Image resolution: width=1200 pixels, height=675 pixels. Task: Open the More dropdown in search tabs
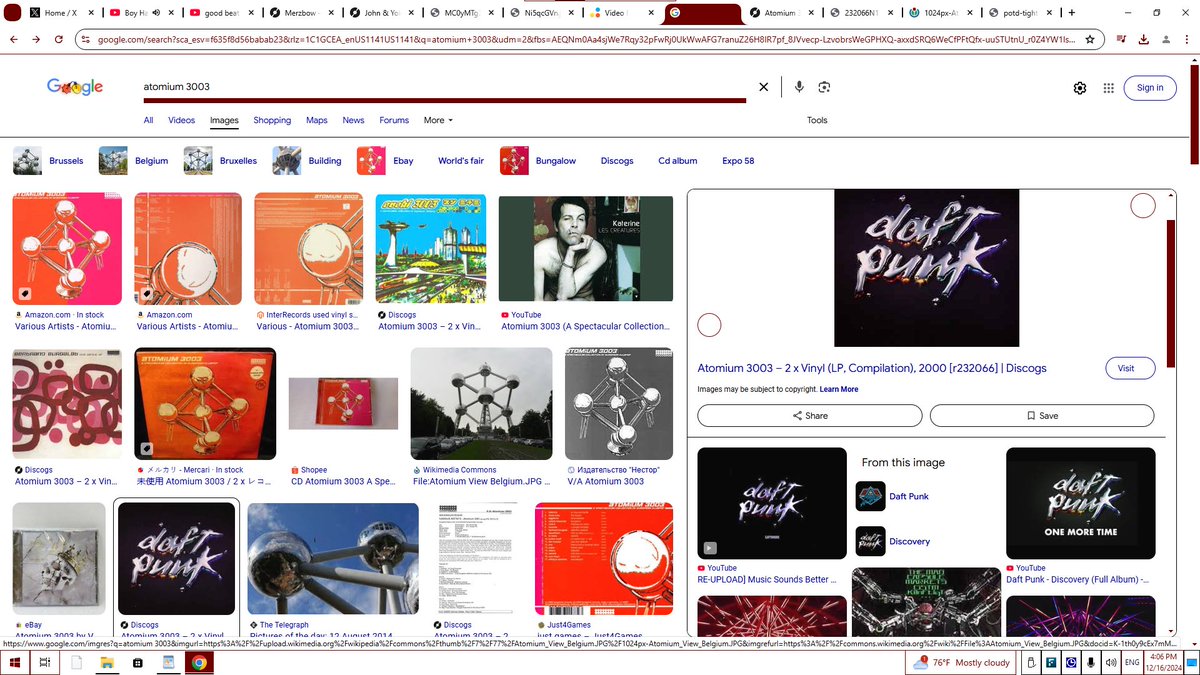click(438, 120)
